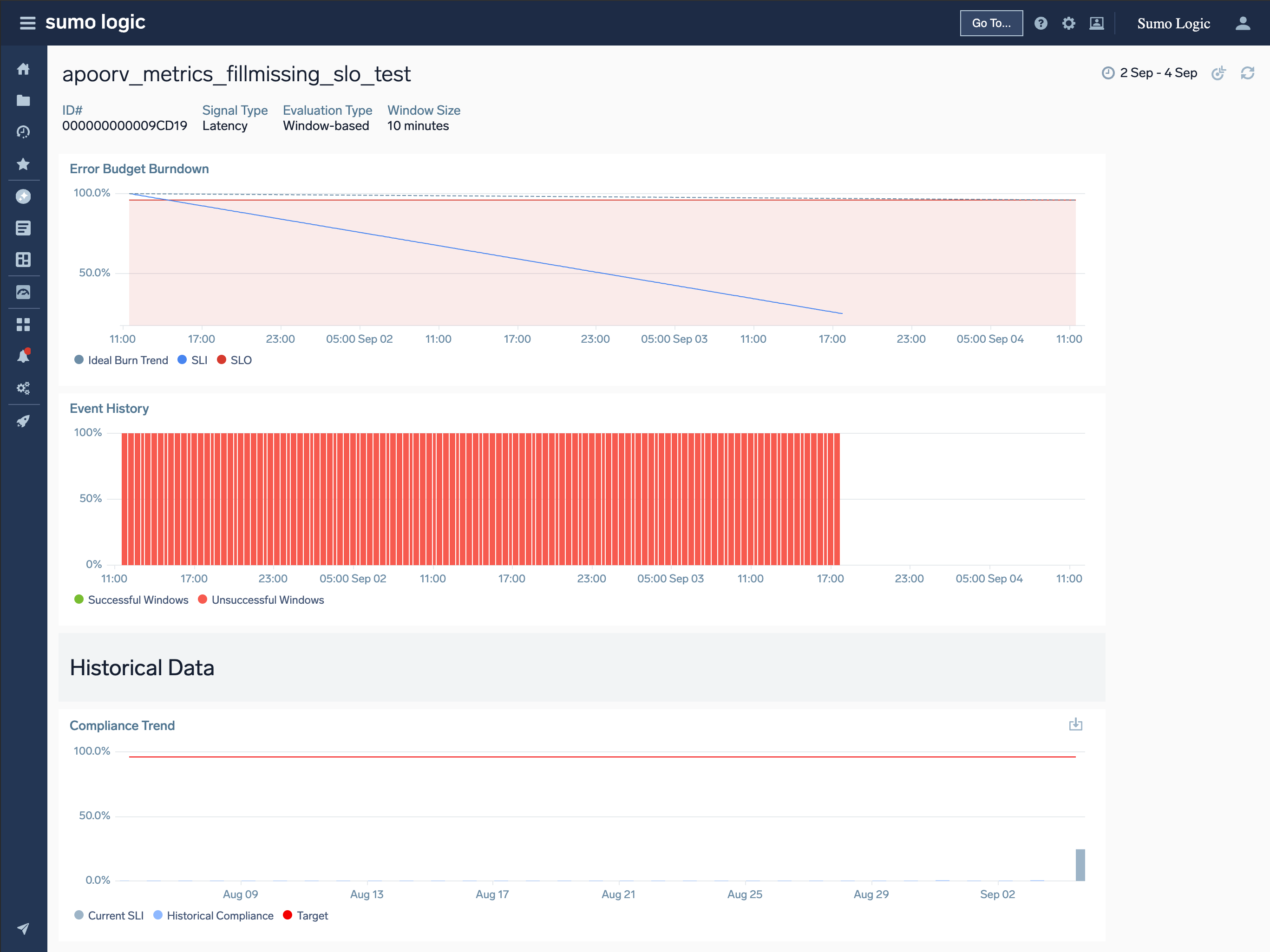Open Recent items via the clock sidebar icon

point(24,132)
